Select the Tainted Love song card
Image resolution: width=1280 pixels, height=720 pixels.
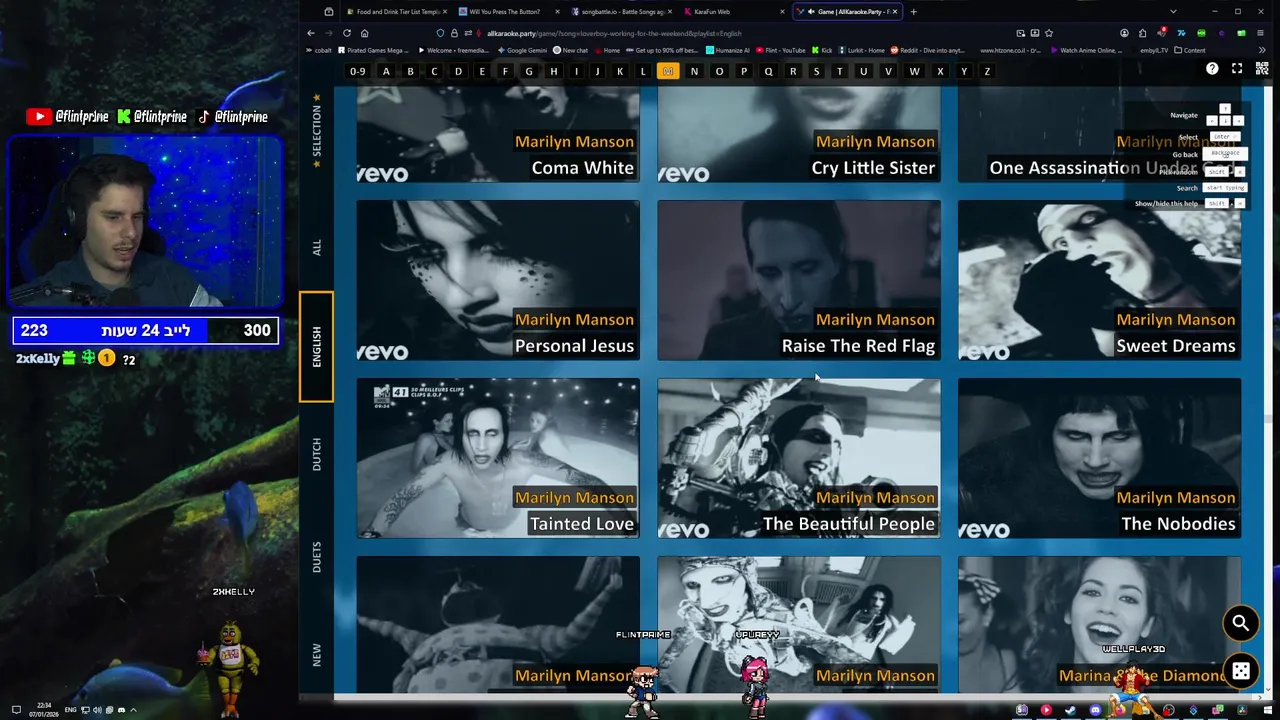(498, 458)
